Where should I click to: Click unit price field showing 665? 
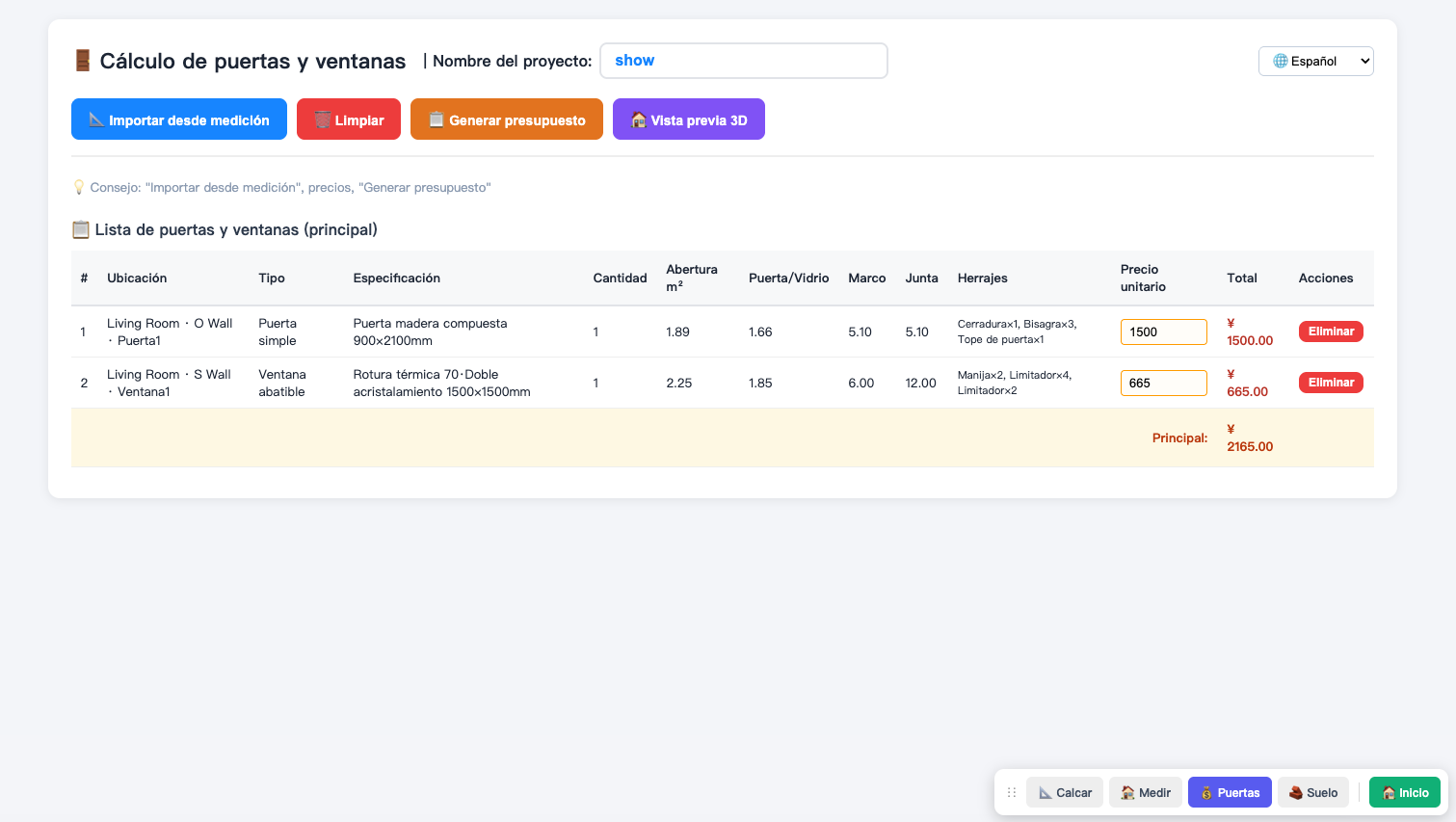point(1164,383)
